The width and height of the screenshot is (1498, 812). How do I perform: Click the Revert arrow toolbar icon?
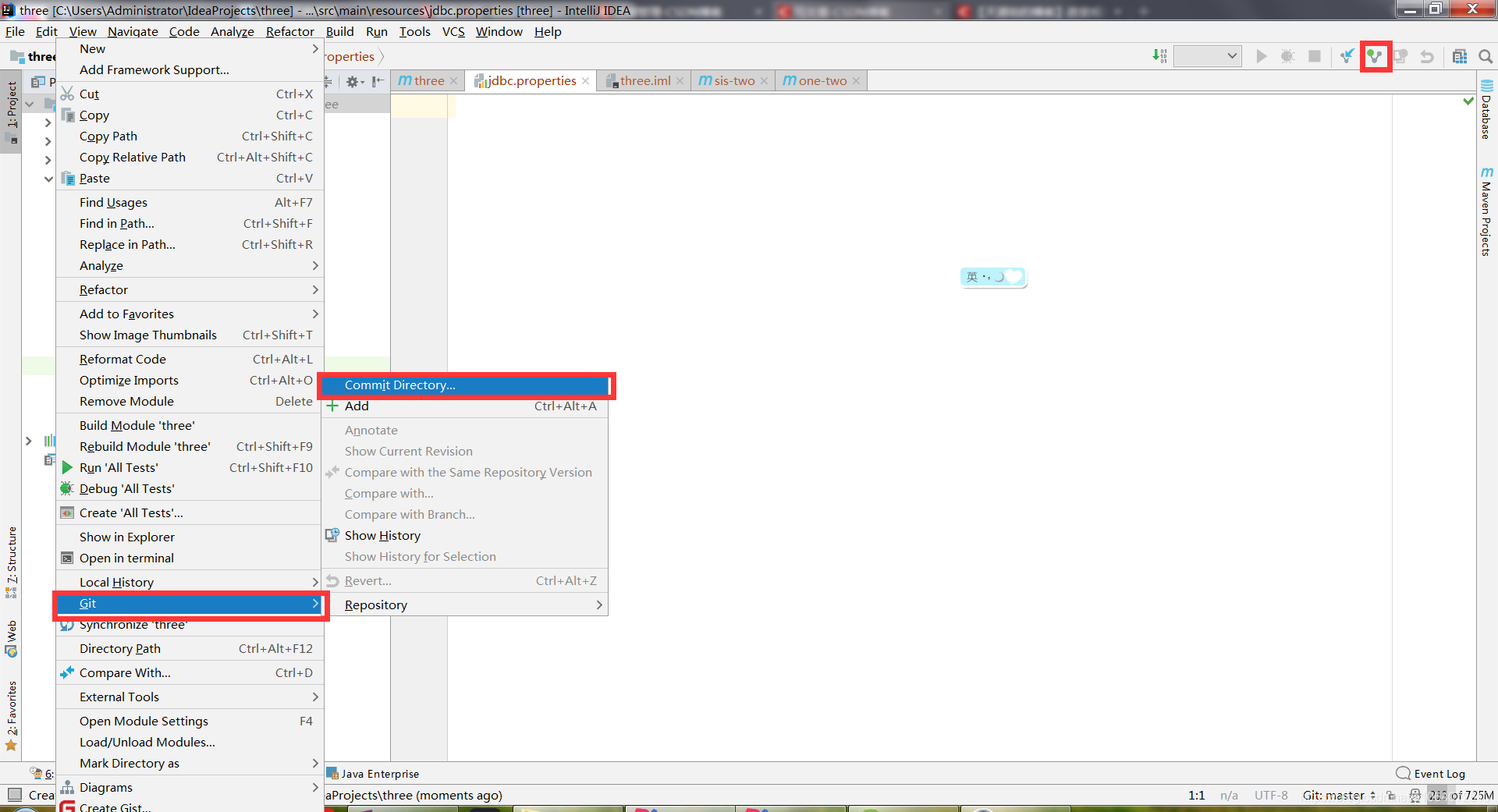(1427, 56)
